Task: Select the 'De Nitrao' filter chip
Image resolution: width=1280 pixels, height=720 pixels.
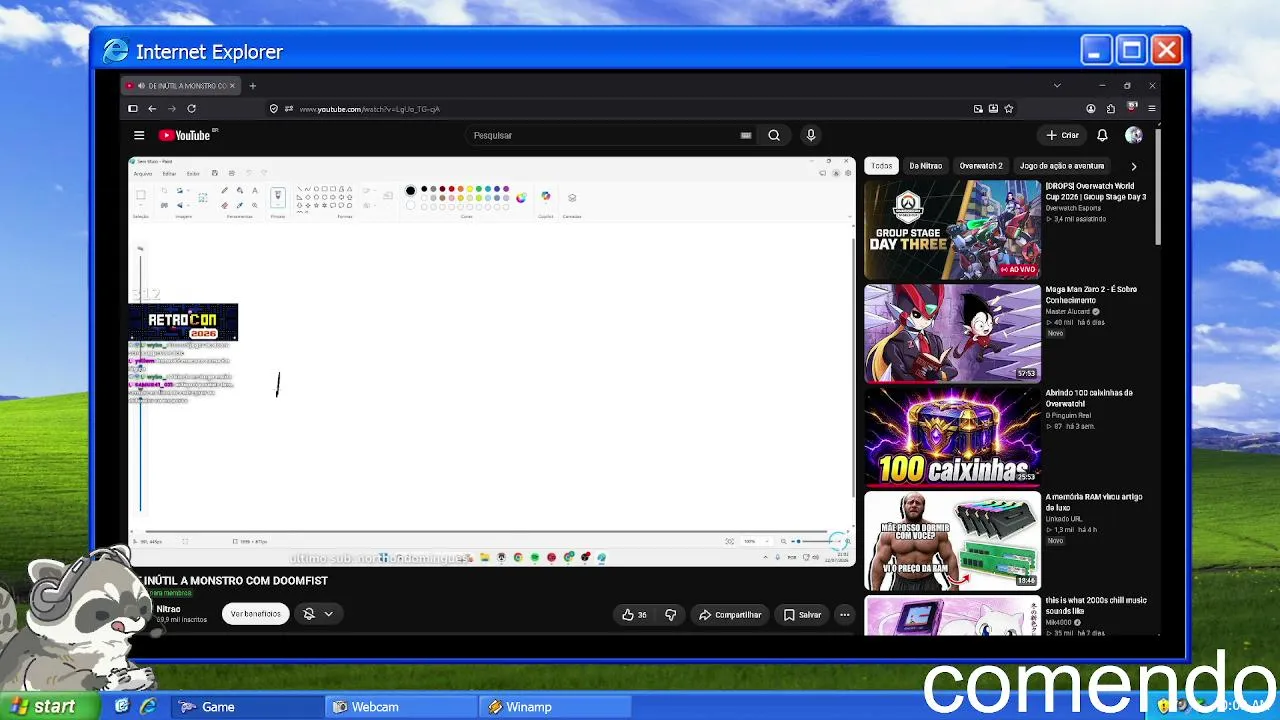Action: click(926, 166)
